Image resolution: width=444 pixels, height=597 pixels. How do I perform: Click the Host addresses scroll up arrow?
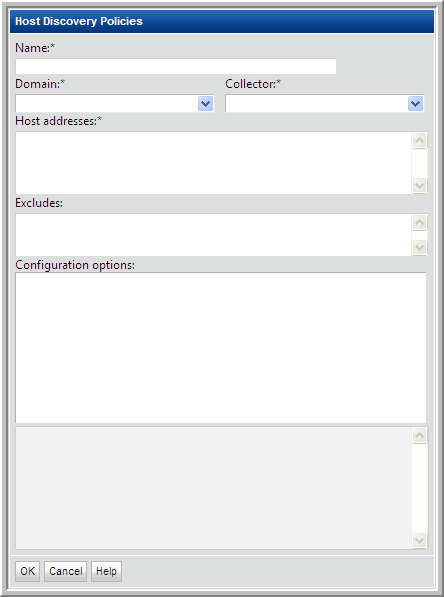pyautogui.click(x=420, y=141)
